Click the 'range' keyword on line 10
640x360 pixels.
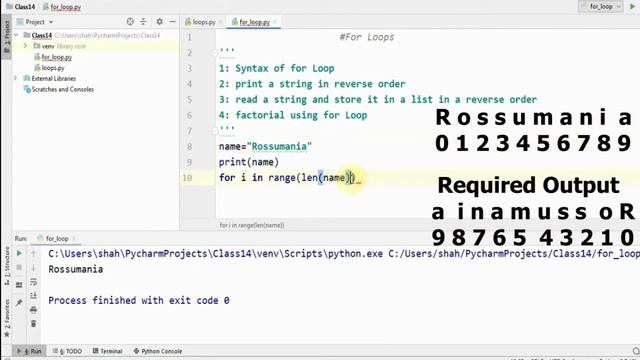(282, 178)
